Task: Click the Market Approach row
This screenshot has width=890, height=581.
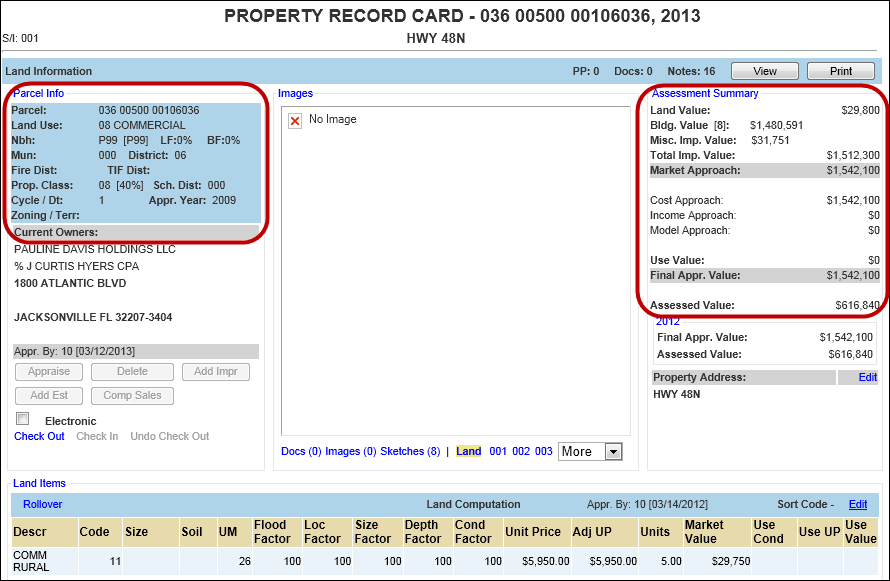Action: 765,170
